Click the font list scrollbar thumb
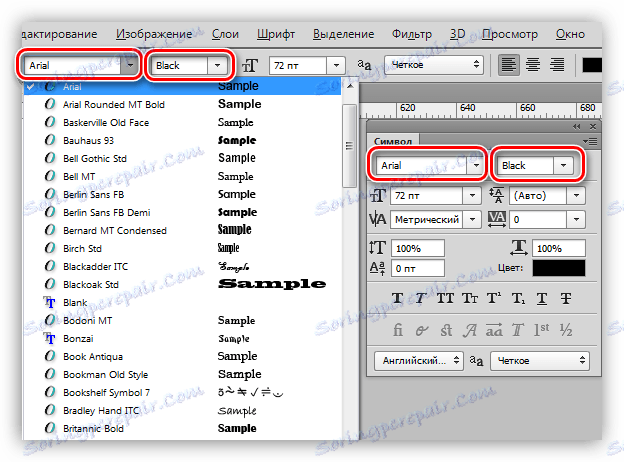Screen dimensions: 624x462 tap(349, 146)
